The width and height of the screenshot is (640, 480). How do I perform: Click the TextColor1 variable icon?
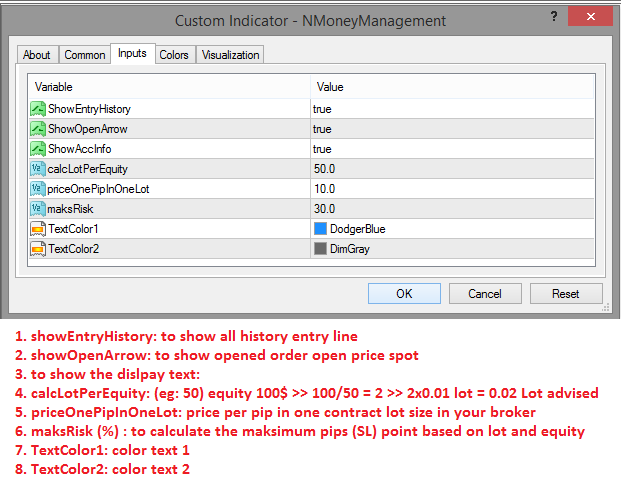[38, 229]
